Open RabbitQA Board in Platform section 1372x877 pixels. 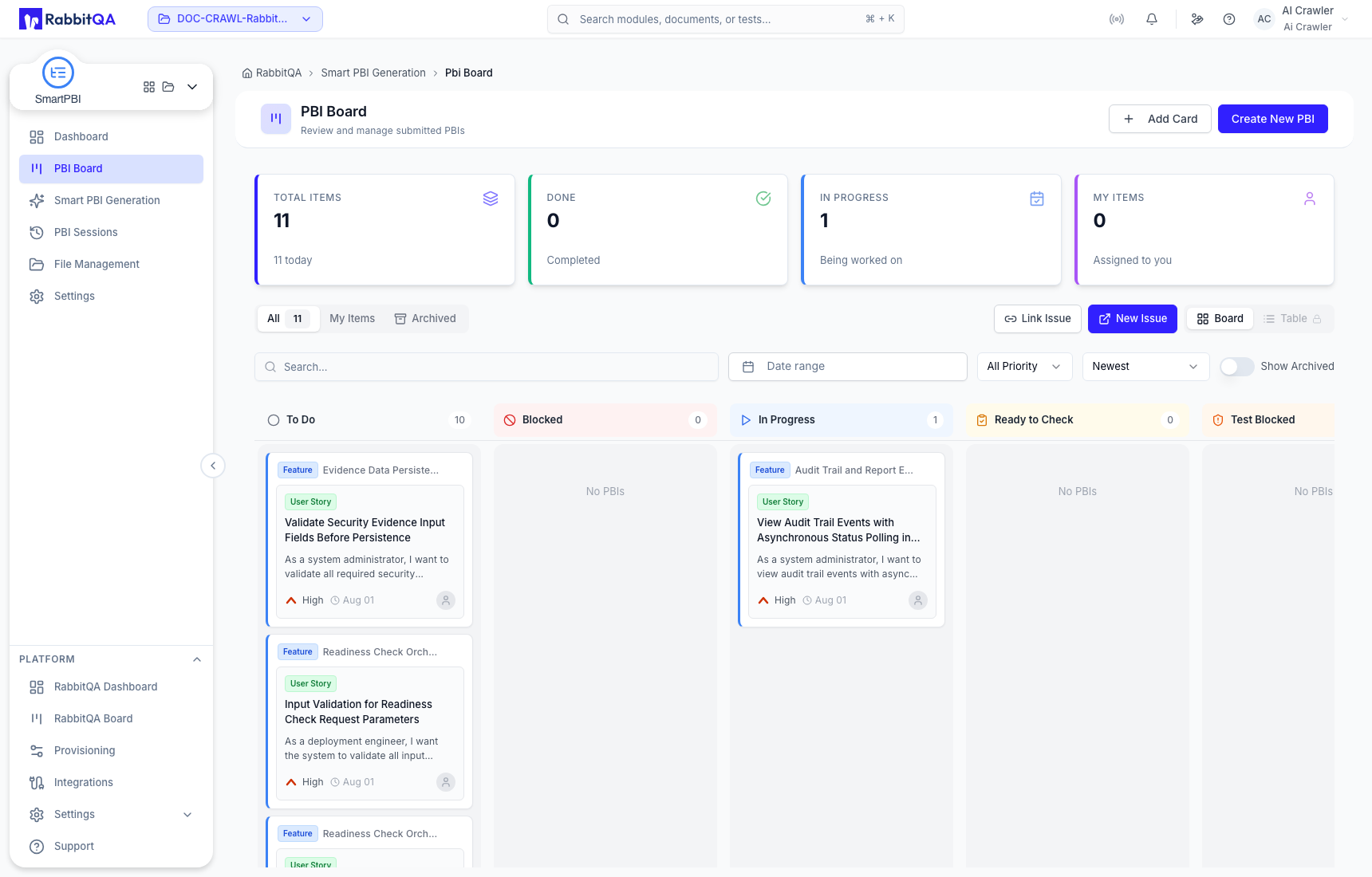pyautogui.click(x=111, y=719)
